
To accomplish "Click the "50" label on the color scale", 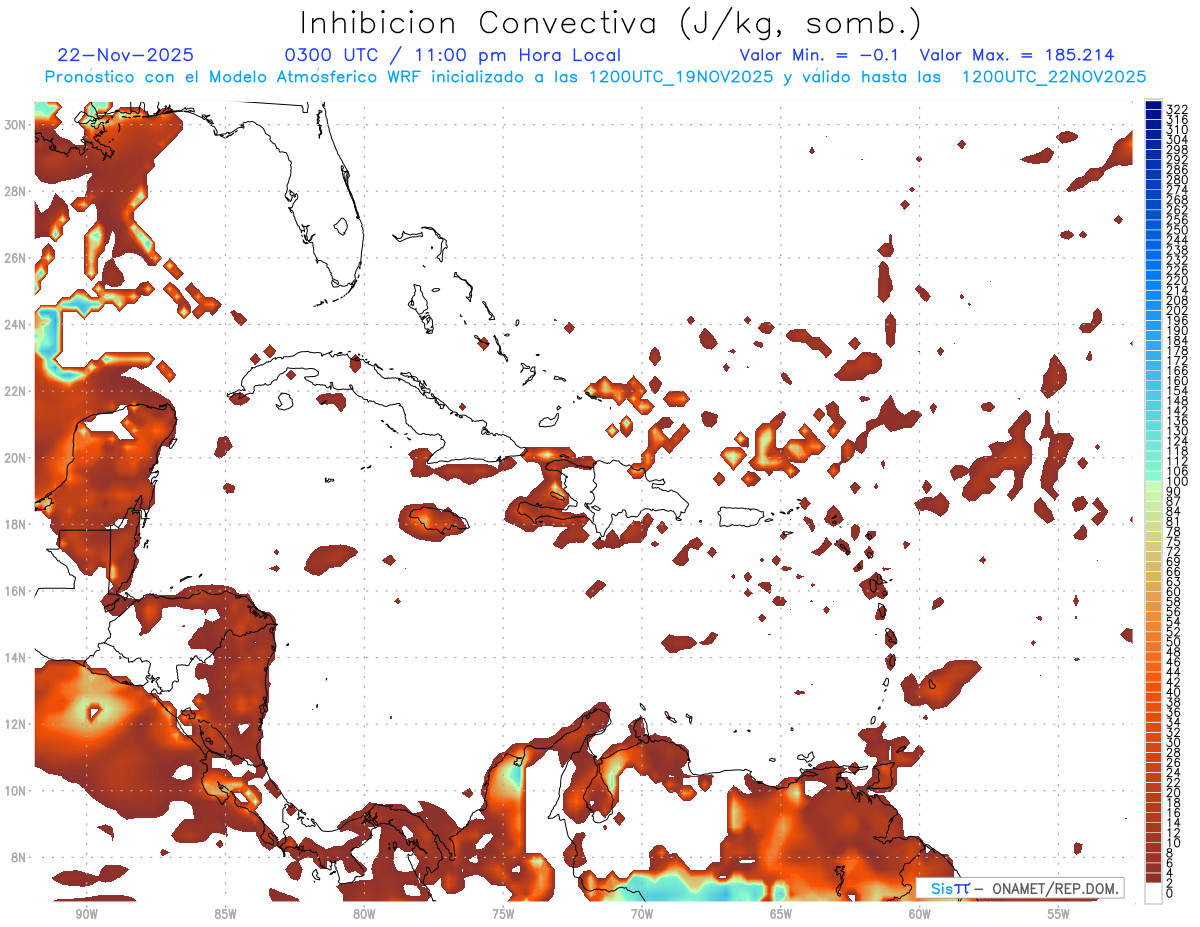I will 1173,642.
